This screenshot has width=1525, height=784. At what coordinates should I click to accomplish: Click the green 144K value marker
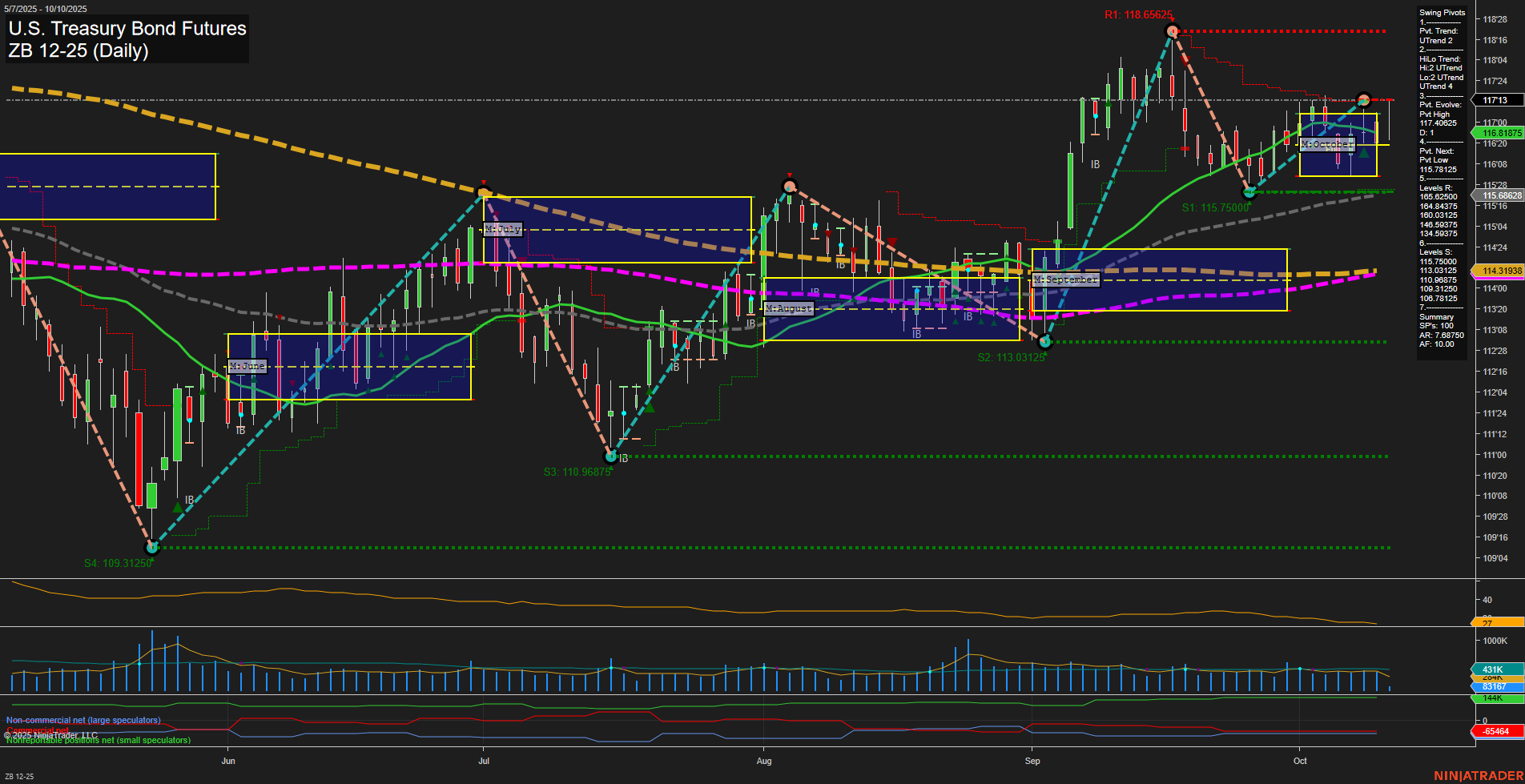click(1495, 698)
